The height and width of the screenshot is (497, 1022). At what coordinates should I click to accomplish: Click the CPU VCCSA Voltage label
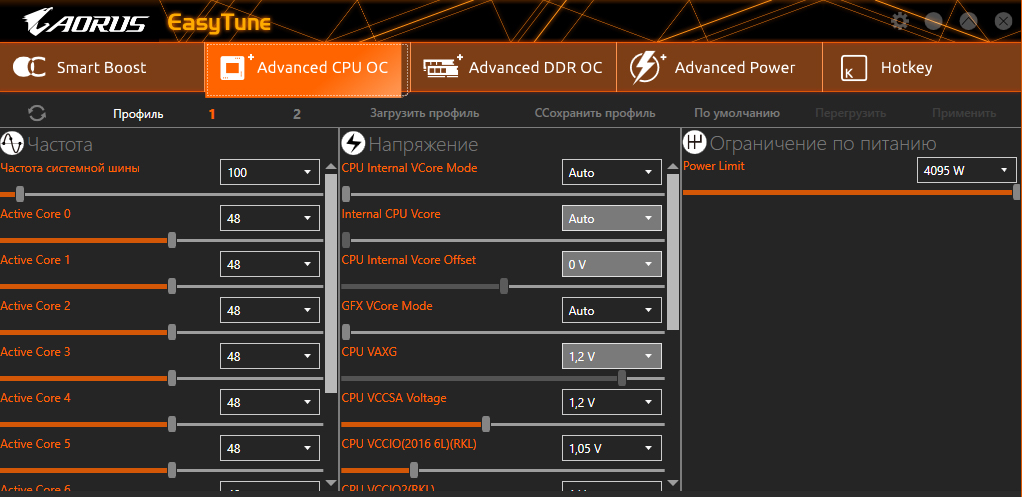394,397
